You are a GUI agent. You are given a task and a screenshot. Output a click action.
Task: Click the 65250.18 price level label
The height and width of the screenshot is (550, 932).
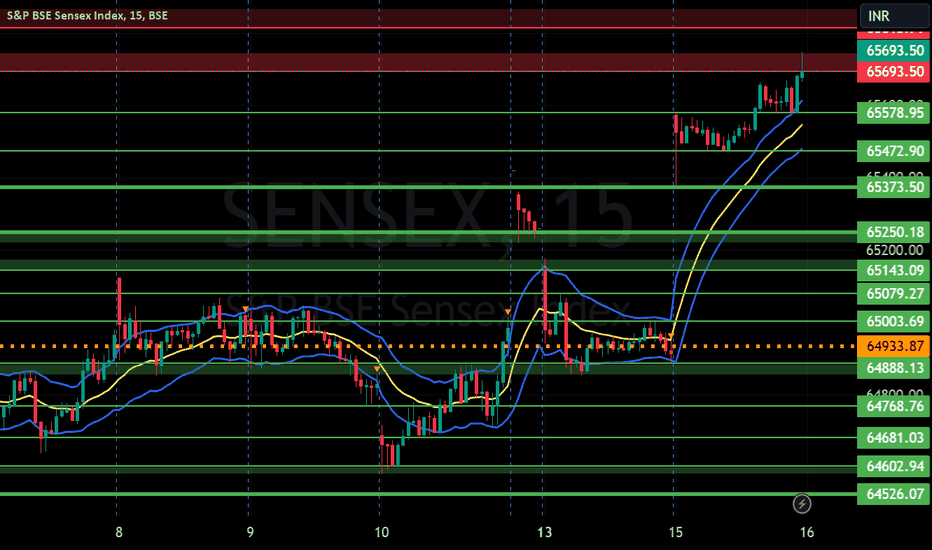(893, 232)
